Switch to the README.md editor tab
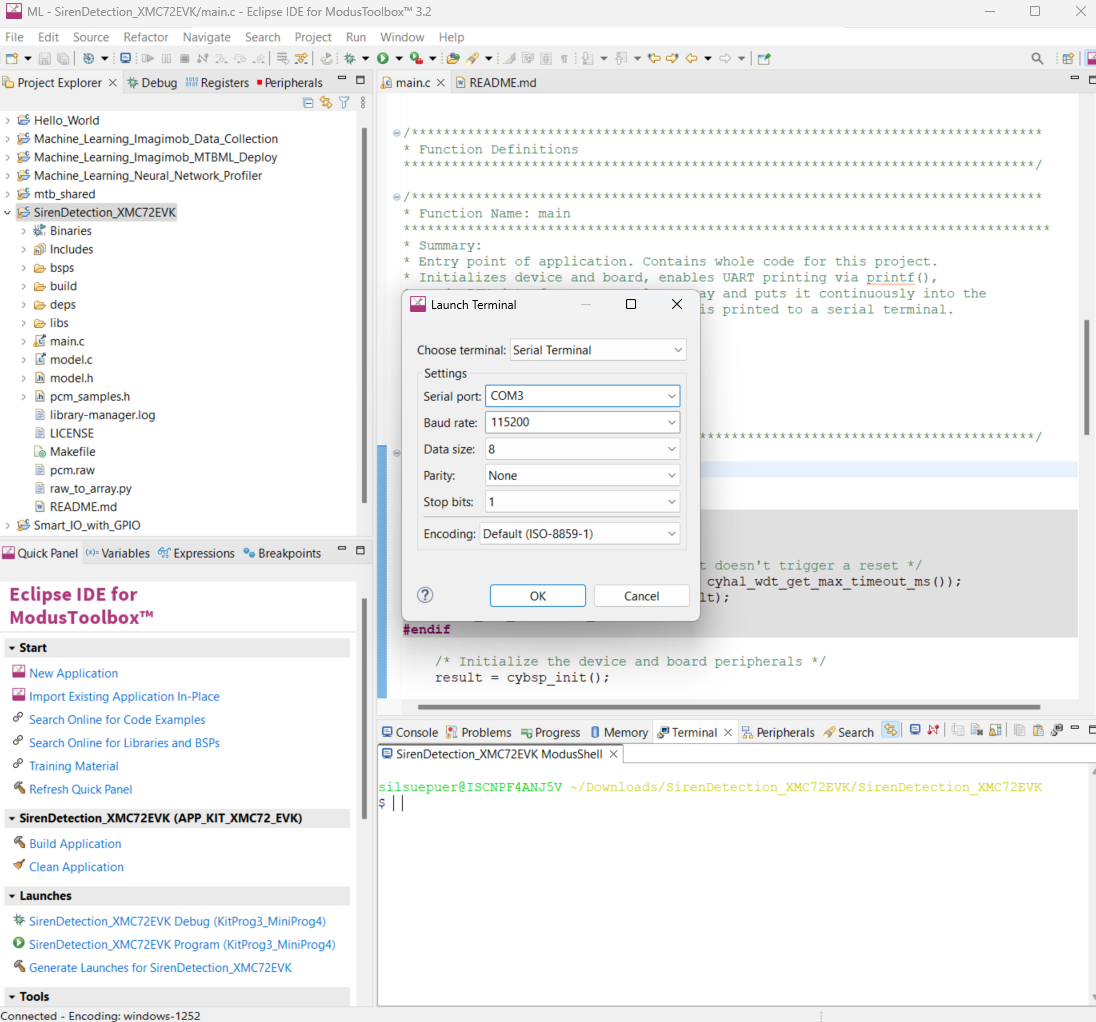The height and width of the screenshot is (1022, 1096). pyautogui.click(x=497, y=82)
